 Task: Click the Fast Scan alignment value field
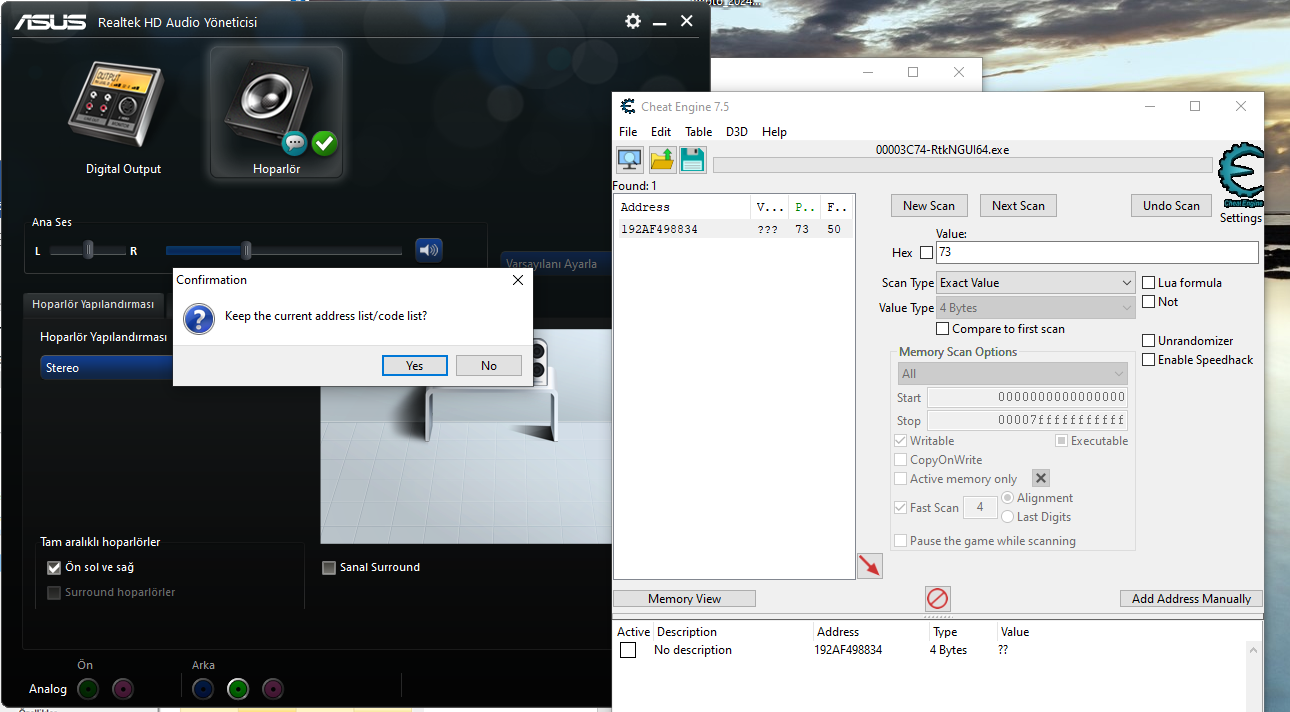click(979, 508)
